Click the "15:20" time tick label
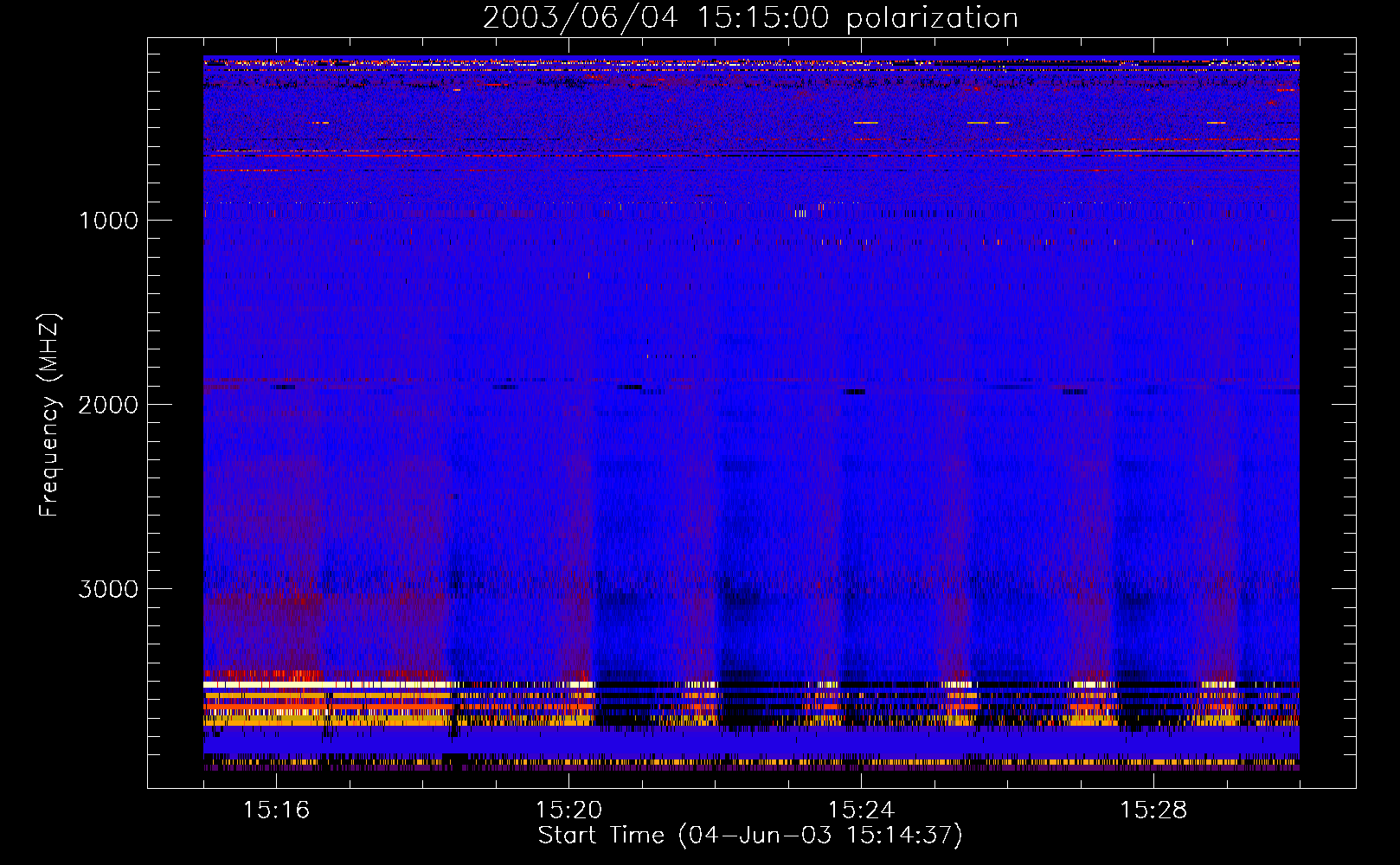1400x865 pixels. (x=568, y=810)
